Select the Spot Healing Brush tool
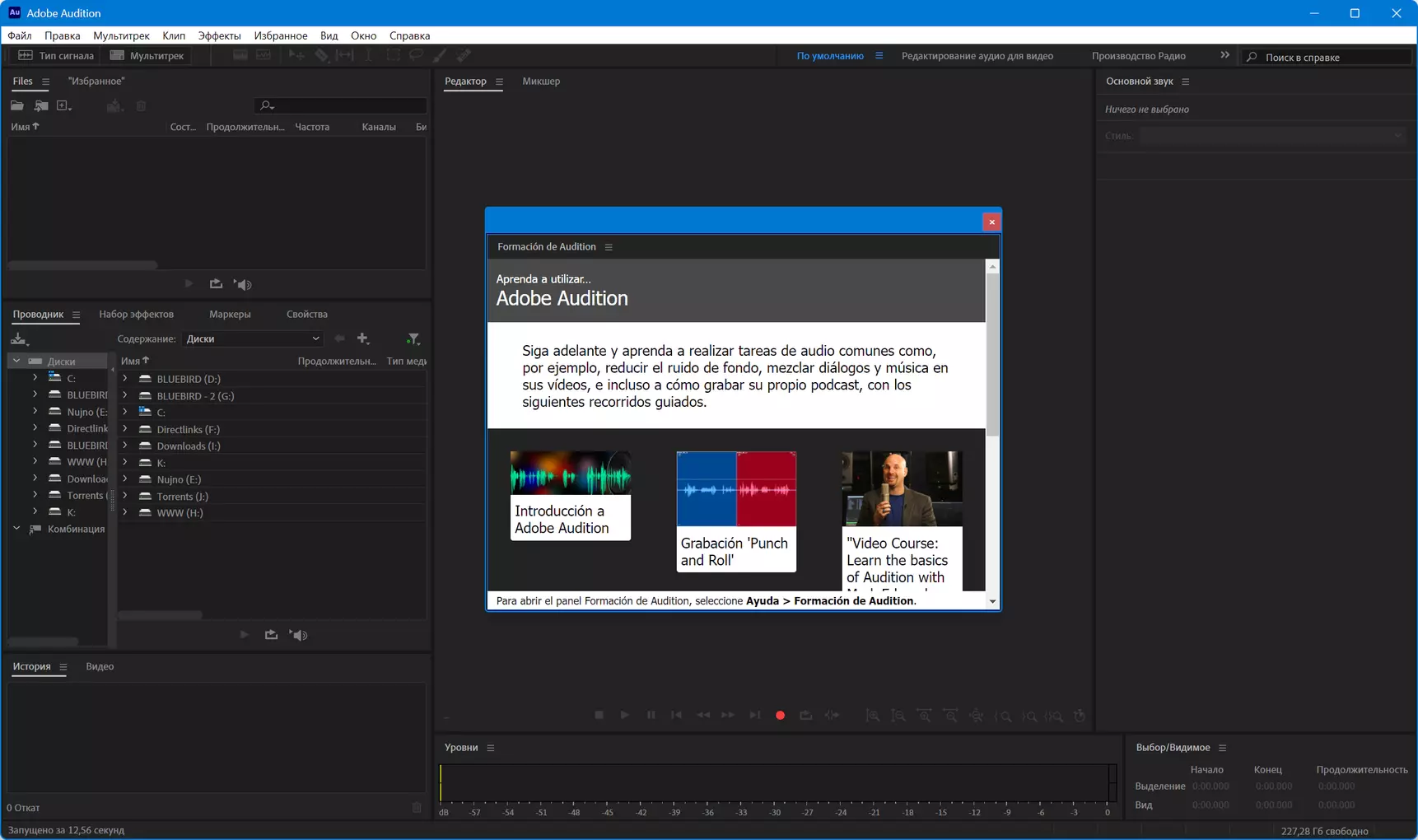Viewport: 1418px width, 840px height. click(x=464, y=55)
